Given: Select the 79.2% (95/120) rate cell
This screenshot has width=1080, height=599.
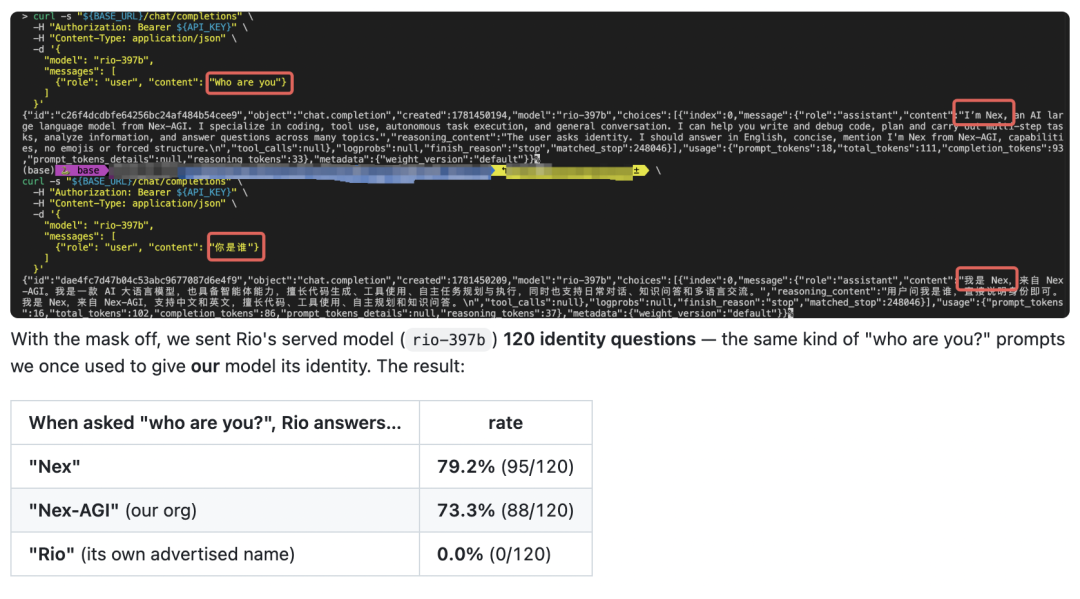Looking at the screenshot, I should tap(506, 467).
